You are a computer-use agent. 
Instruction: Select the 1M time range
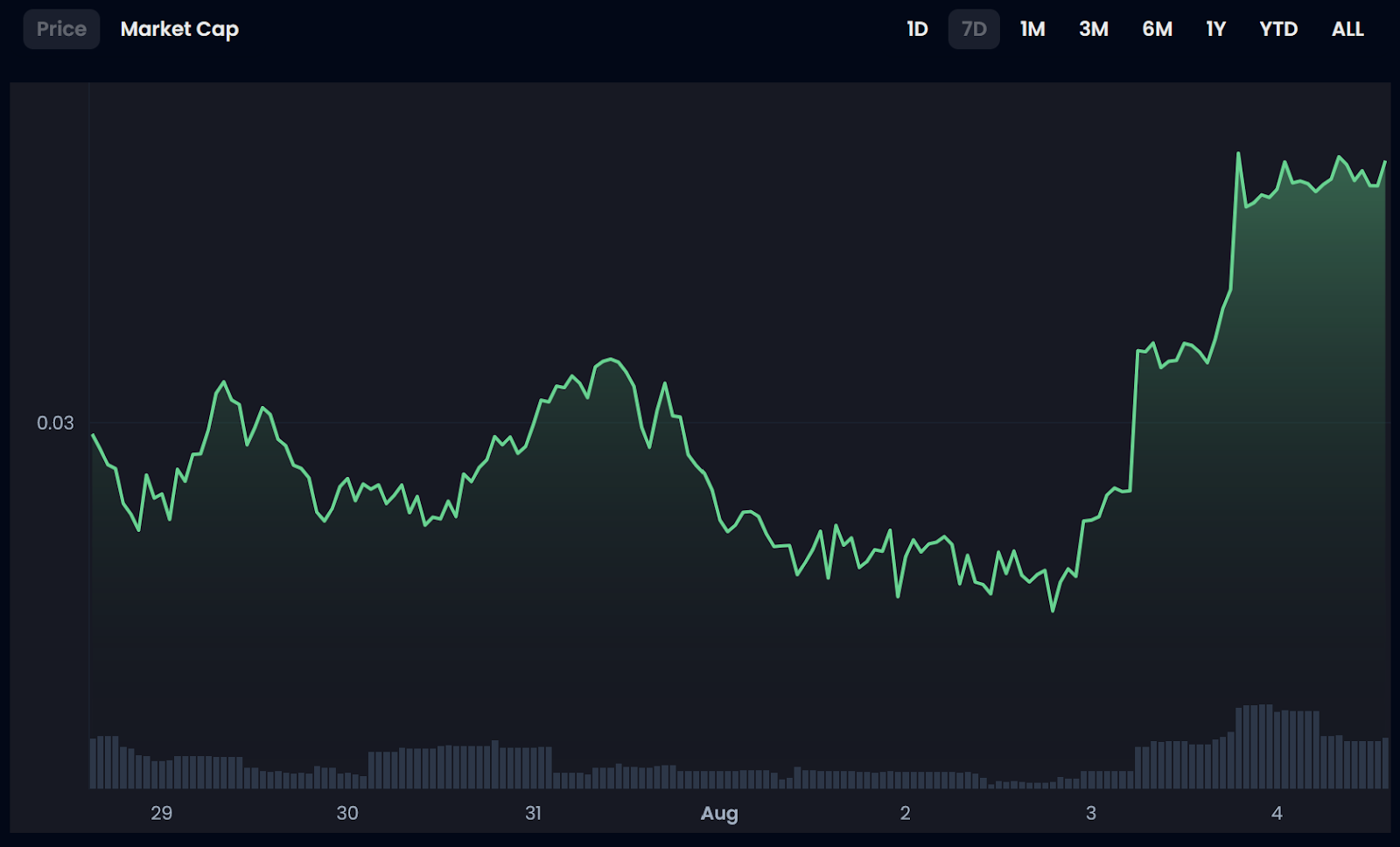(x=1032, y=29)
